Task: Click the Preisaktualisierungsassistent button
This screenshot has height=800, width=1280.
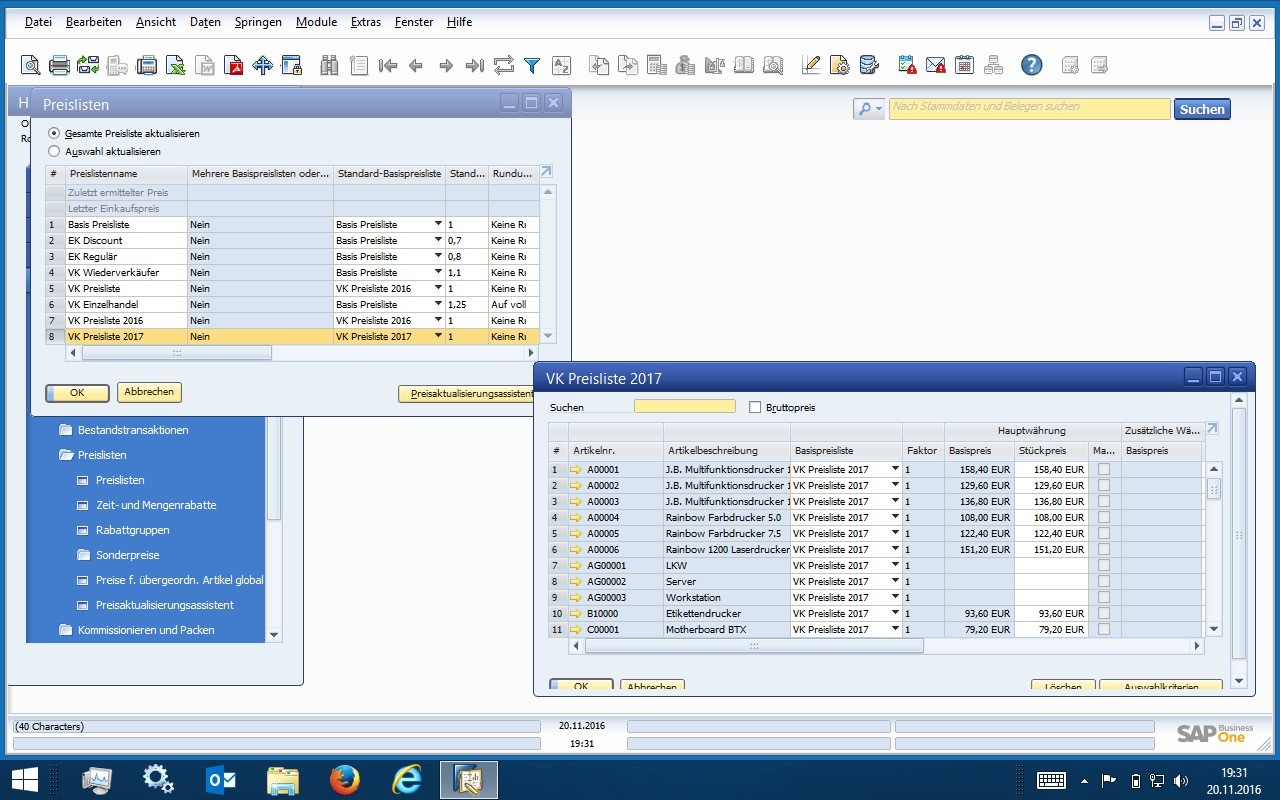Action: tap(466, 394)
